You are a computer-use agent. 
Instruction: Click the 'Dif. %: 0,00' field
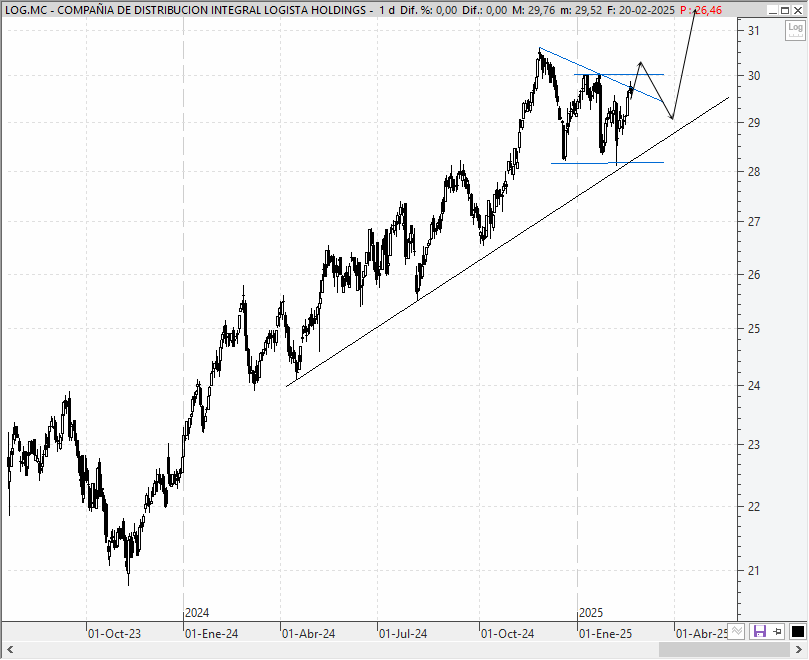tap(429, 10)
